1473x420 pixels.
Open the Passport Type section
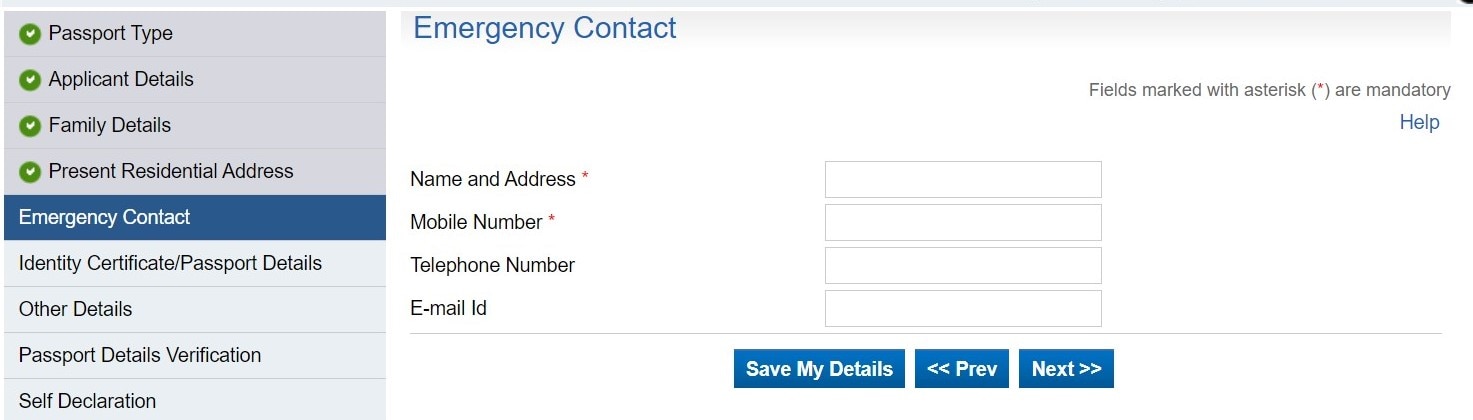tap(110, 34)
